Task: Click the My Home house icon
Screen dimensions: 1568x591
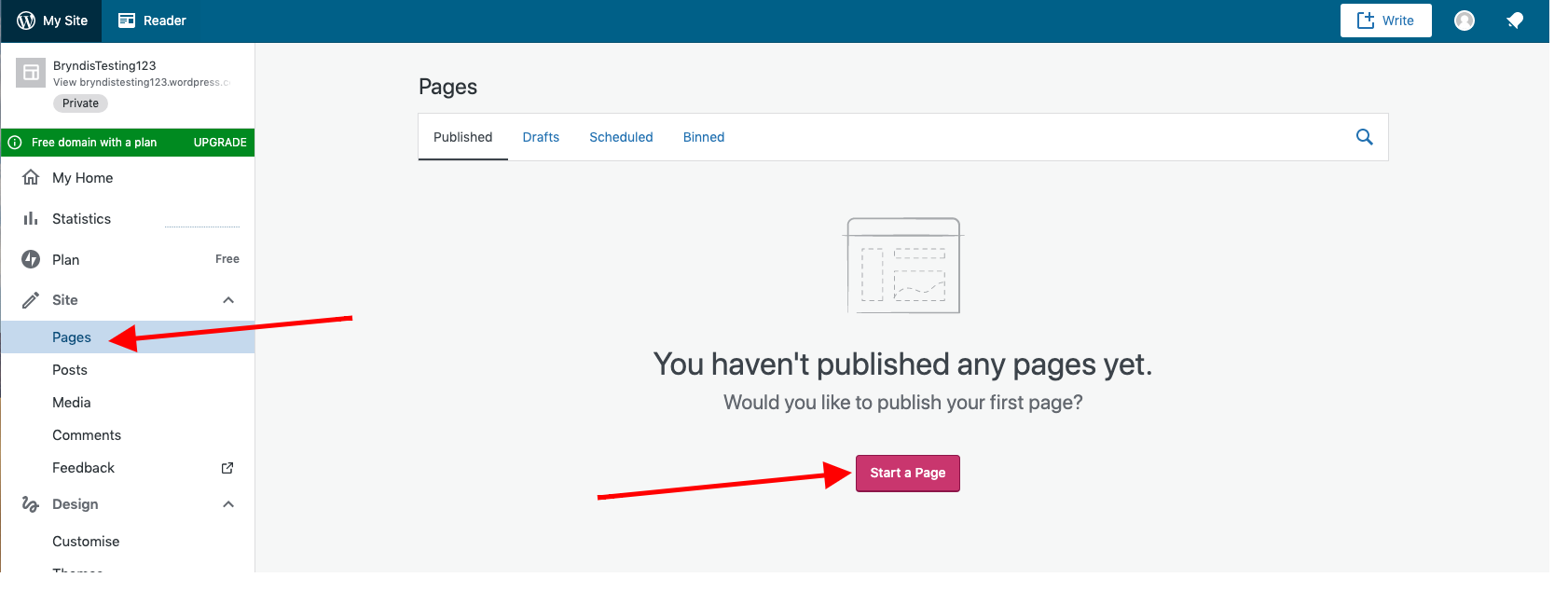Action: (31, 177)
